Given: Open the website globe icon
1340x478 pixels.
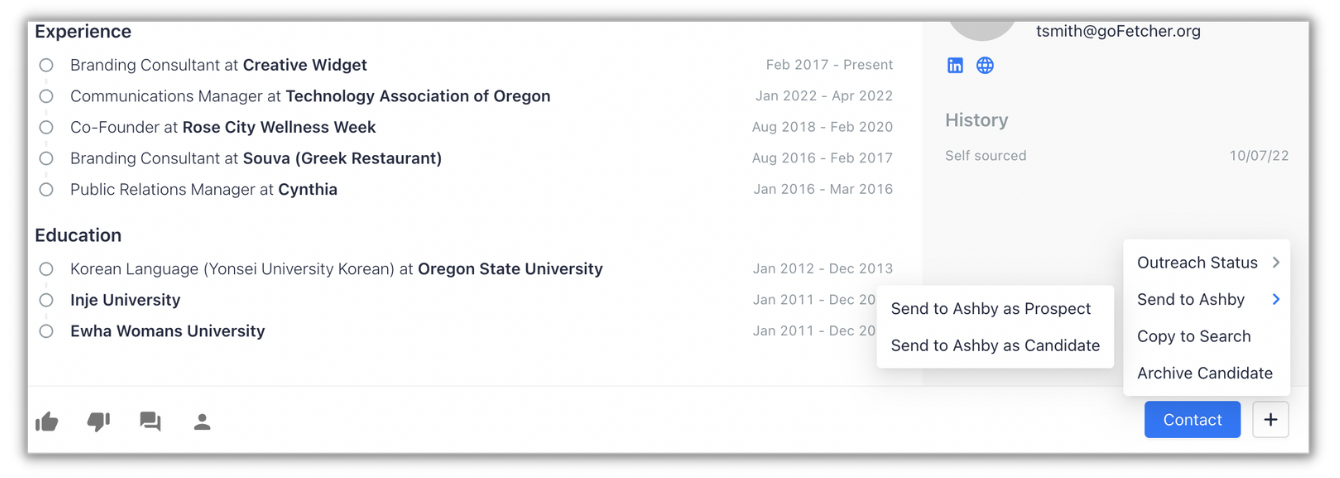Looking at the screenshot, I should click(x=985, y=66).
